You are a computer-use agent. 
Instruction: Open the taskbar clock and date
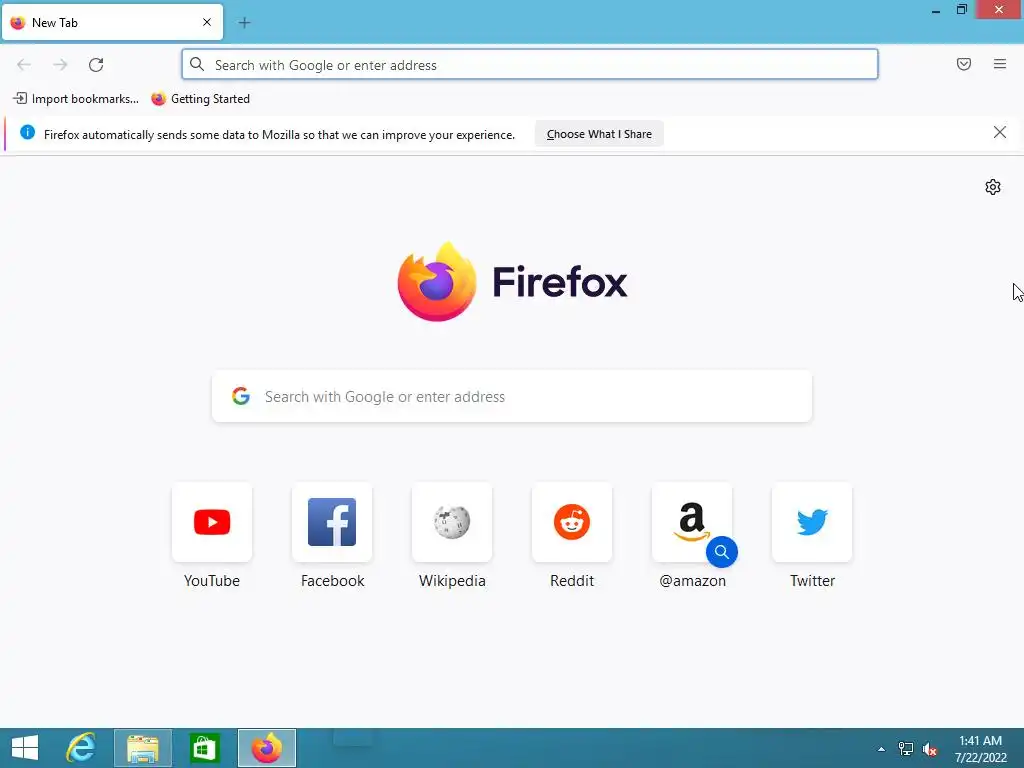[980, 748]
